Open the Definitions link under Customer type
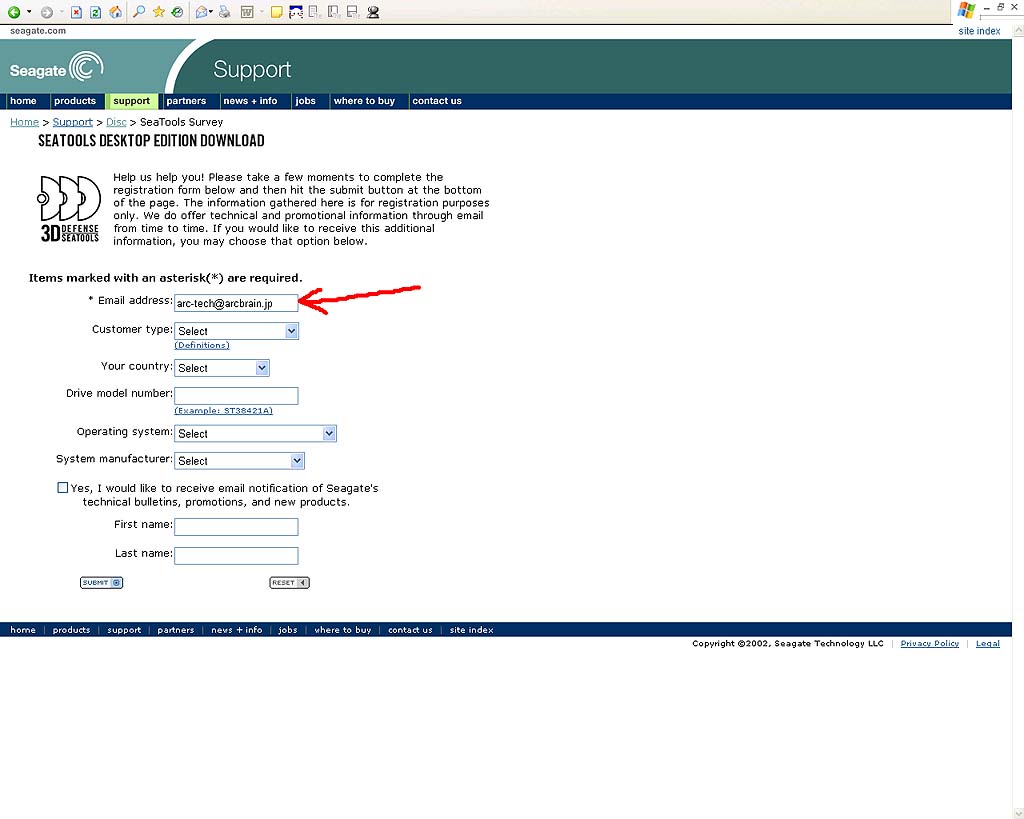Viewport: 1024px width, 819px height. pos(202,345)
